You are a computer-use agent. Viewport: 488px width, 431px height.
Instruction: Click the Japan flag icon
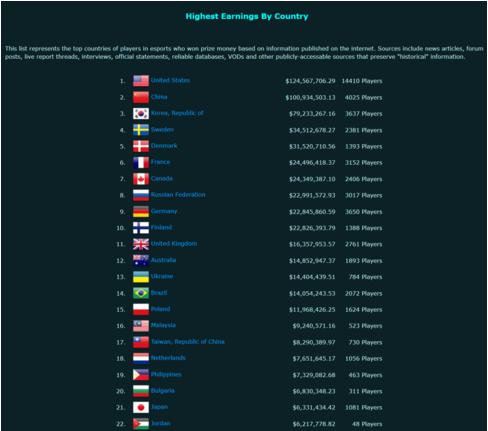[x=141, y=407]
